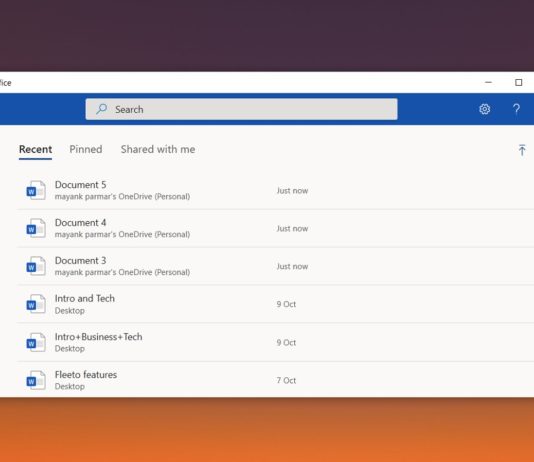
Task: Click Desktop location under Fleeto features
Action: click(x=70, y=386)
